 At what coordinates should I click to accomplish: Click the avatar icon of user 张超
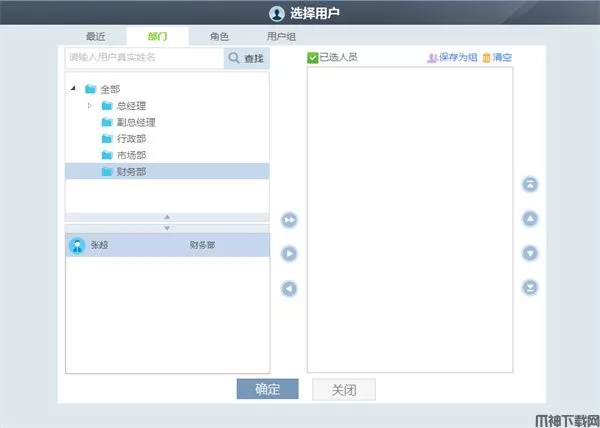point(77,245)
